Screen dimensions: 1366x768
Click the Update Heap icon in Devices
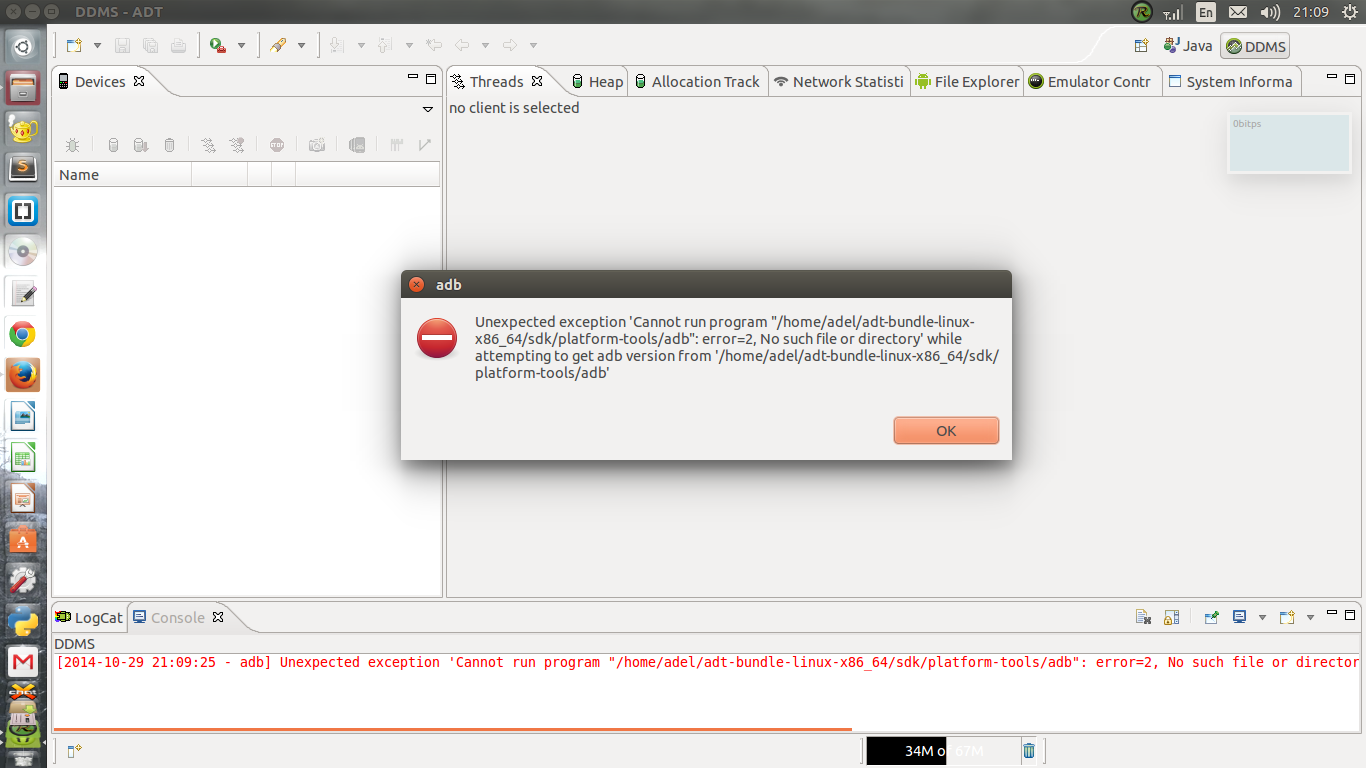tap(113, 145)
